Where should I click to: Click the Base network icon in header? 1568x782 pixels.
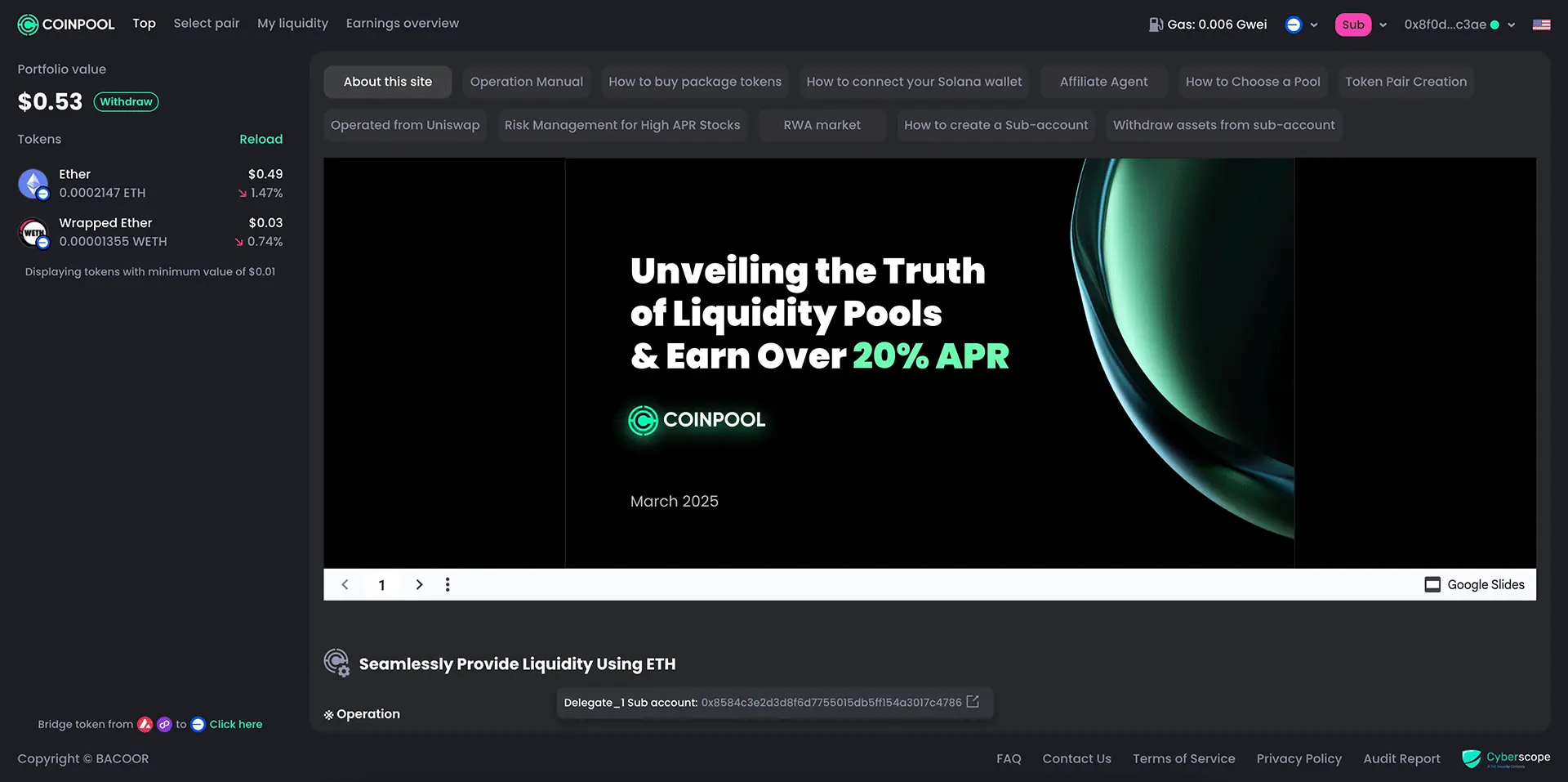[1294, 25]
